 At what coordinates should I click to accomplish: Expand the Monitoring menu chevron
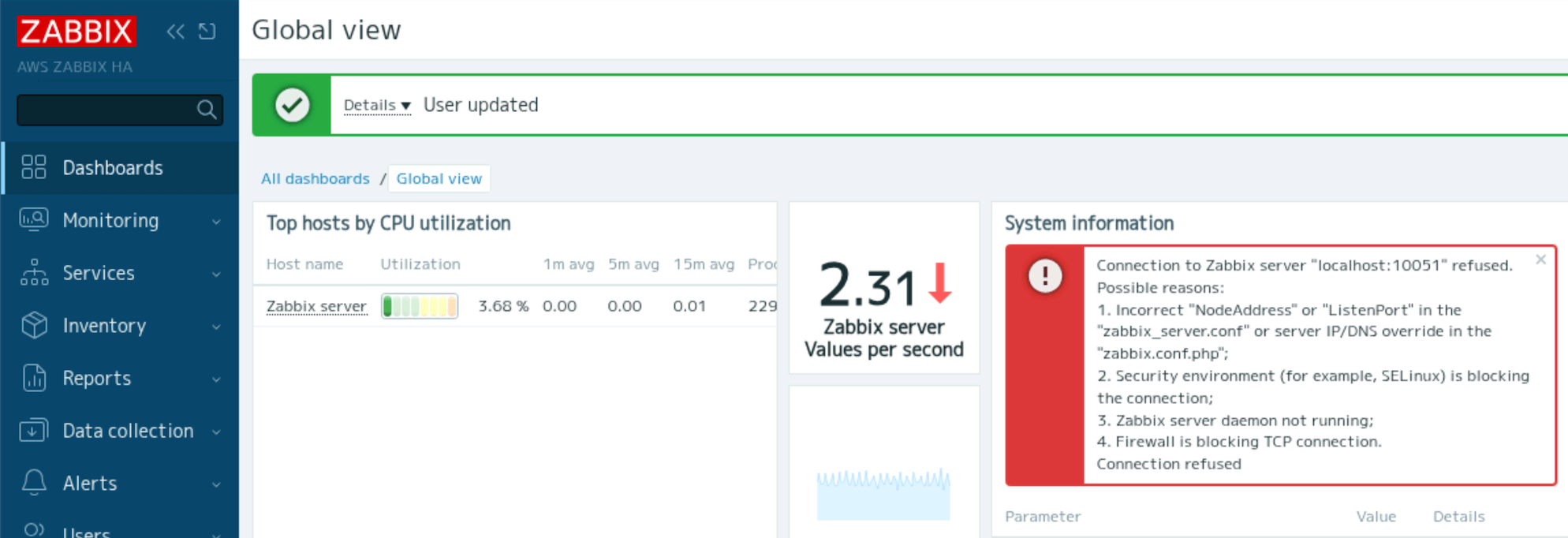tap(216, 222)
